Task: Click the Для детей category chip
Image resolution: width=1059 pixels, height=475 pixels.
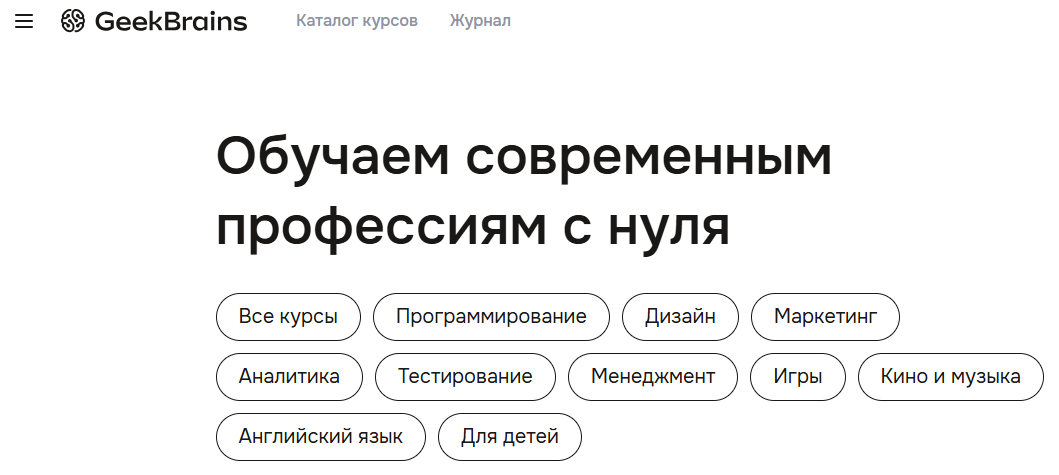Action: [x=510, y=437]
